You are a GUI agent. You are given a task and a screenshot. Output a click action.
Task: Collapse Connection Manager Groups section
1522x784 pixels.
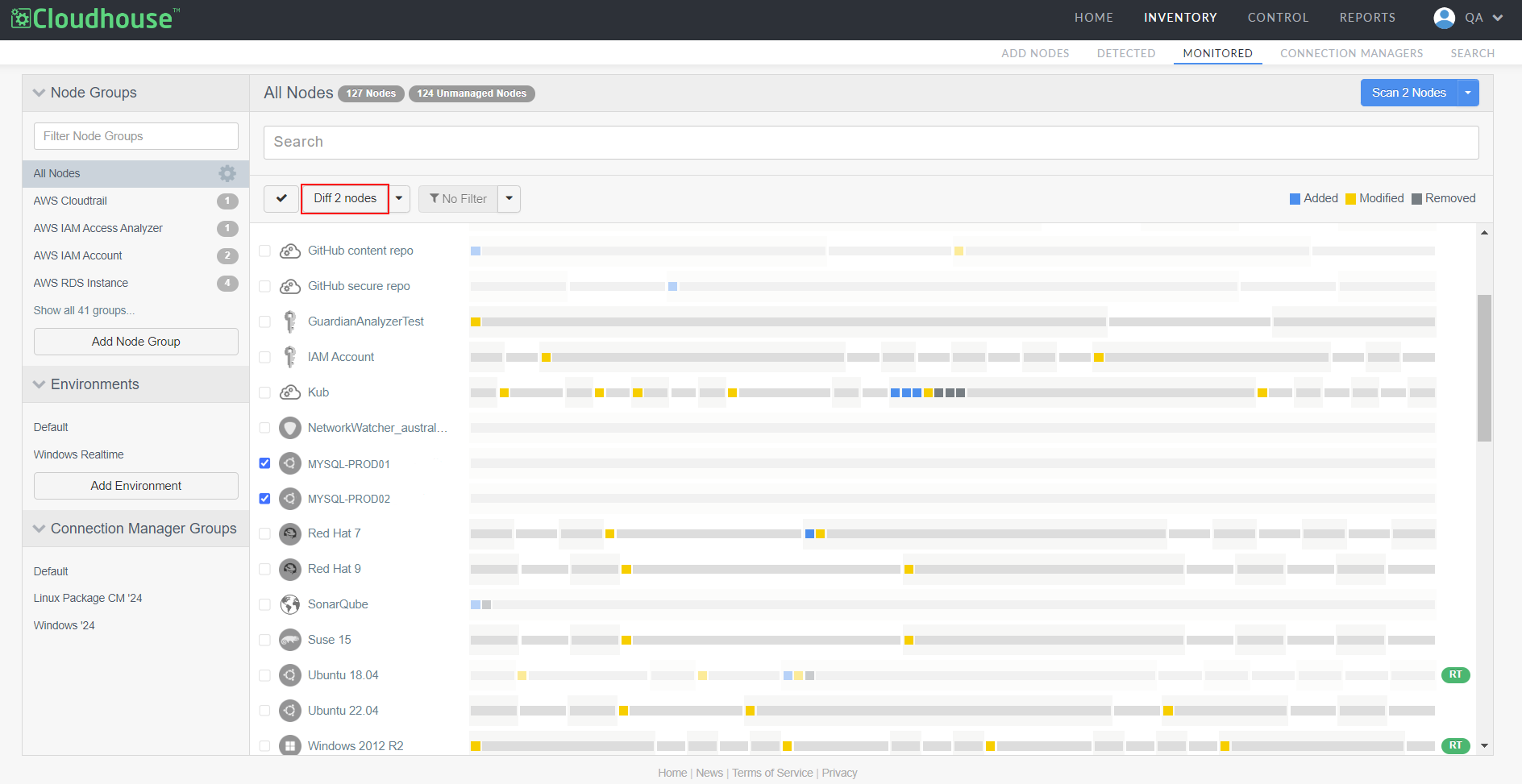point(39,529)
